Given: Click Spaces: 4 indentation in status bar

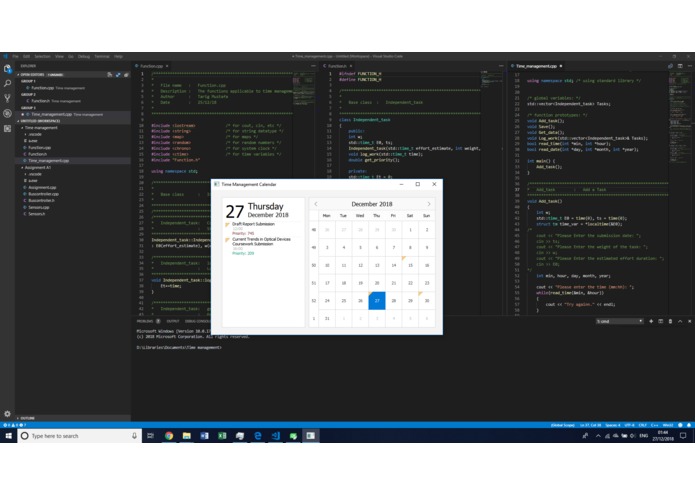Looking at the screenshot, I should point(613,425).
